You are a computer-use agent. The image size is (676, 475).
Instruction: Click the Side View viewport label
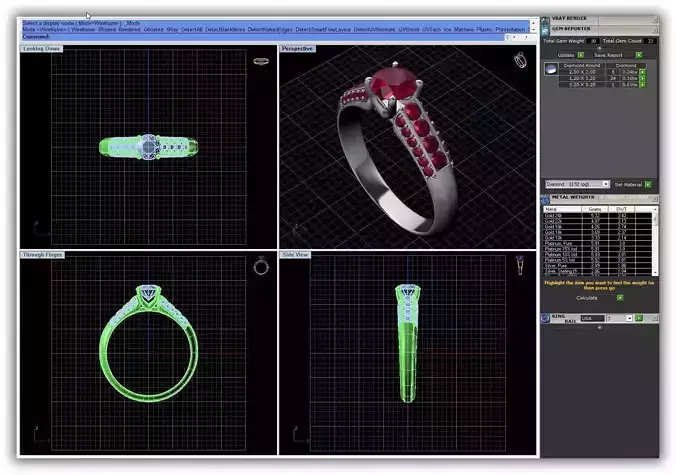point(295,255)
